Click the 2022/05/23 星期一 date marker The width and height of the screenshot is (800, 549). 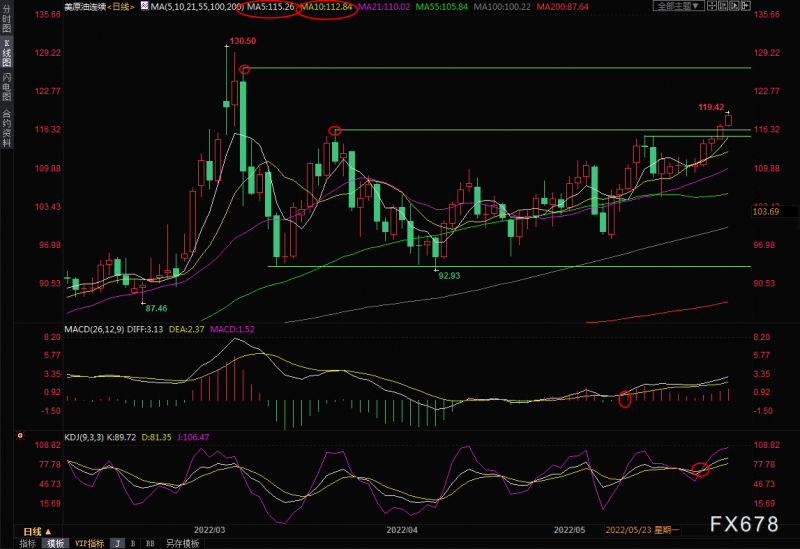click(642, 530)
